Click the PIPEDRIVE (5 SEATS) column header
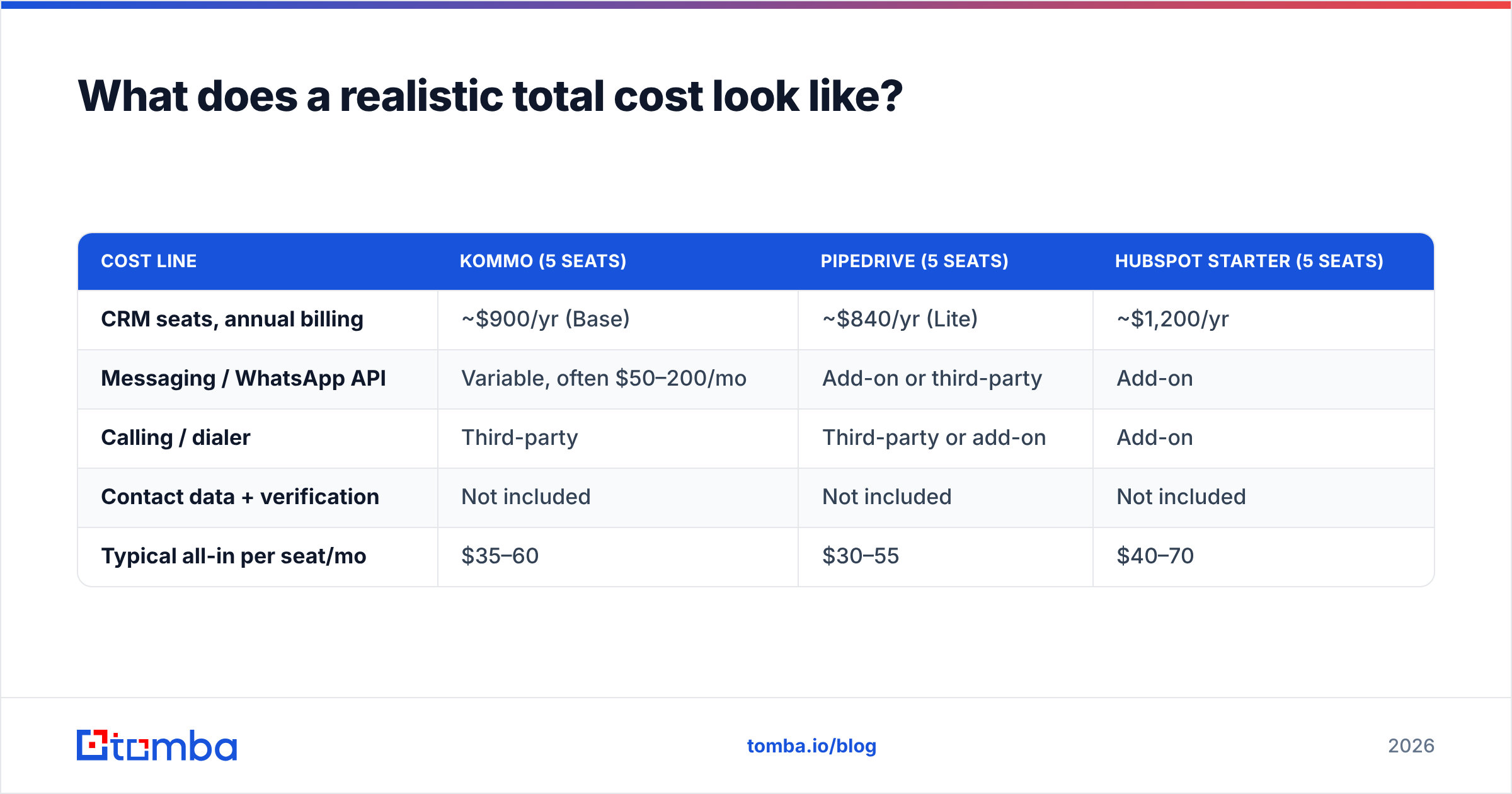The width and height of the screenshot is (1512, 794). [x=914, y=261]
